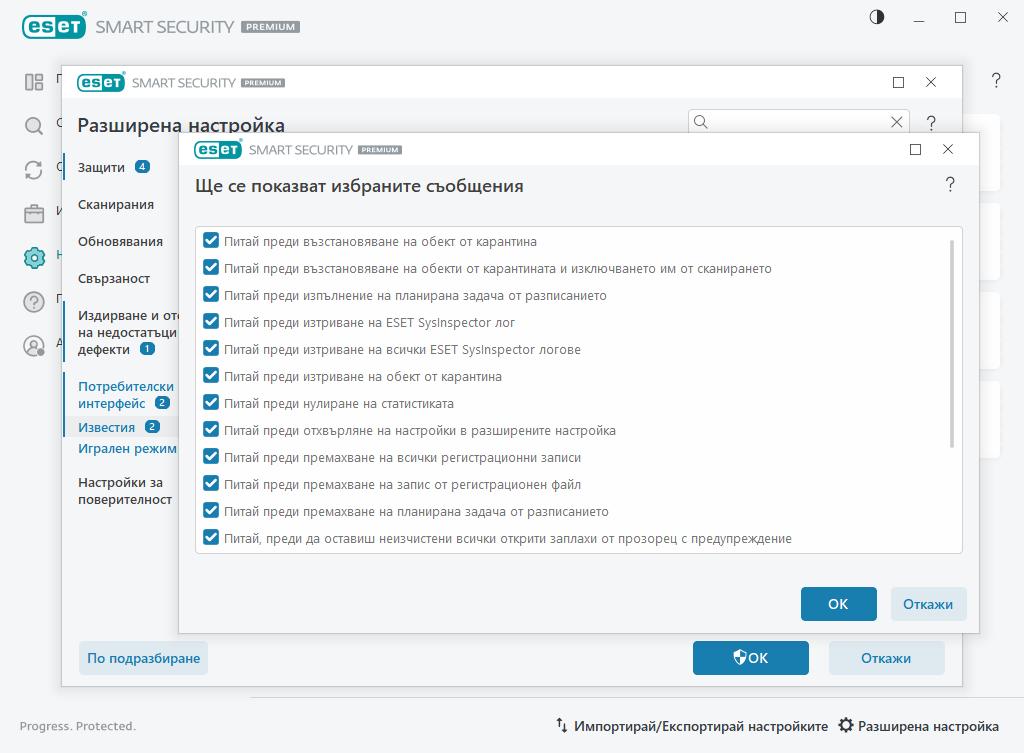
Task: Open the update arrows icon in main sidebar
Action: pyautogui.click(x=34, y=170)
